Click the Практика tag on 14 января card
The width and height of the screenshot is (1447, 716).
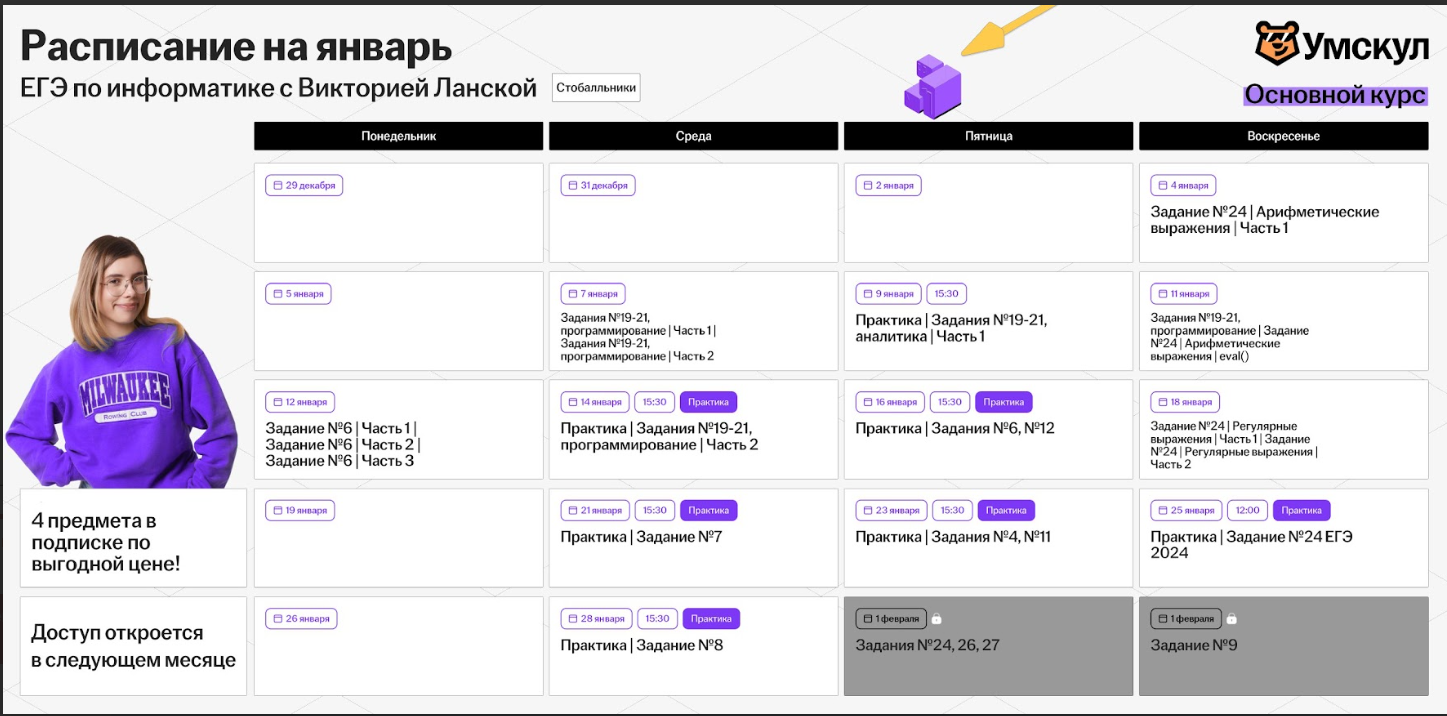coord(708,402)
